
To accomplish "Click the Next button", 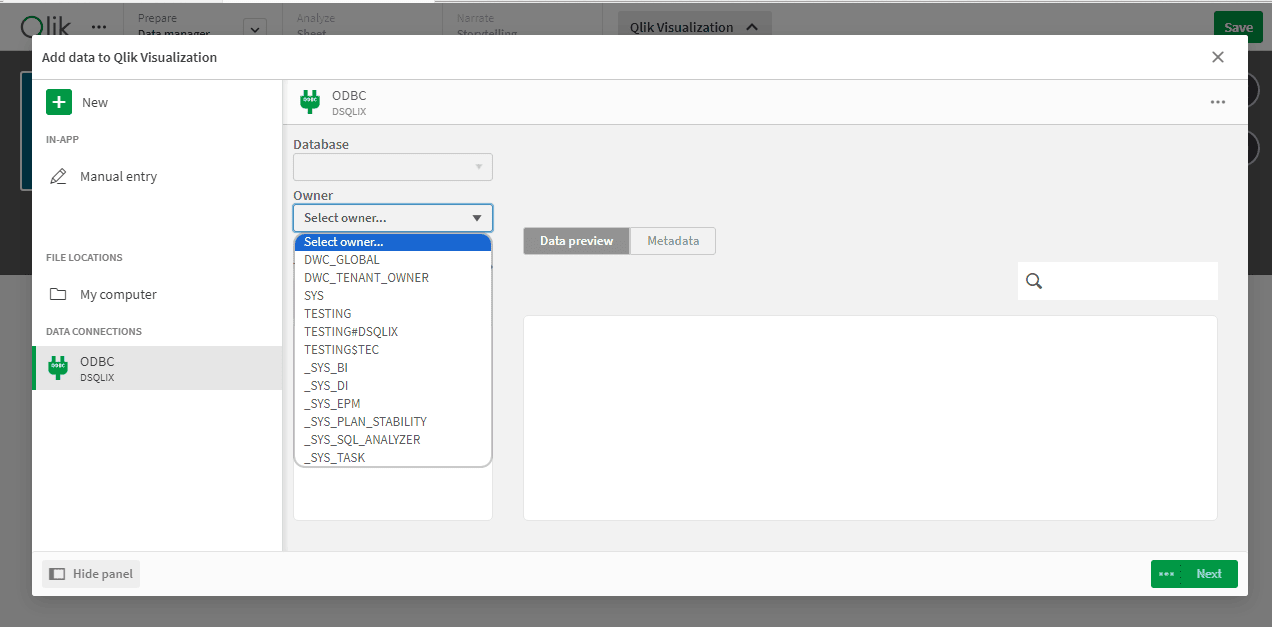I will click(x=1209, y=573).
